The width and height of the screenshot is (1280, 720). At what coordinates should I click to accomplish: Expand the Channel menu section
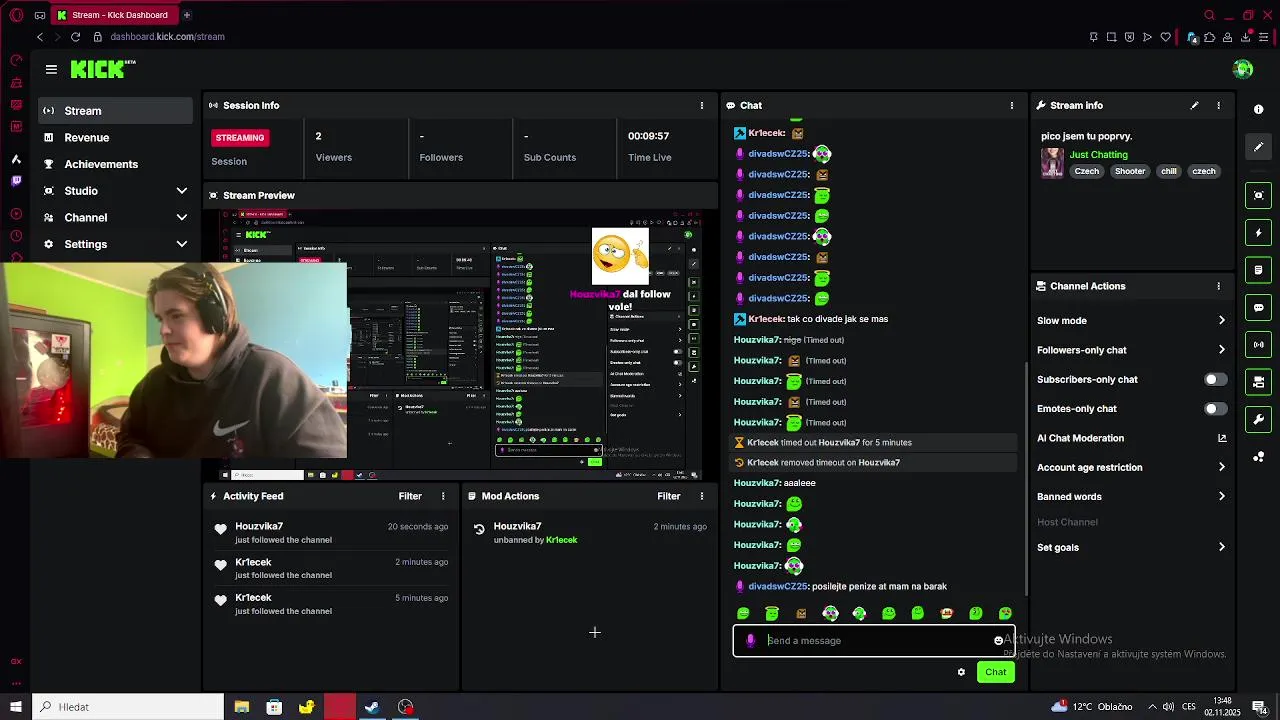116,218
